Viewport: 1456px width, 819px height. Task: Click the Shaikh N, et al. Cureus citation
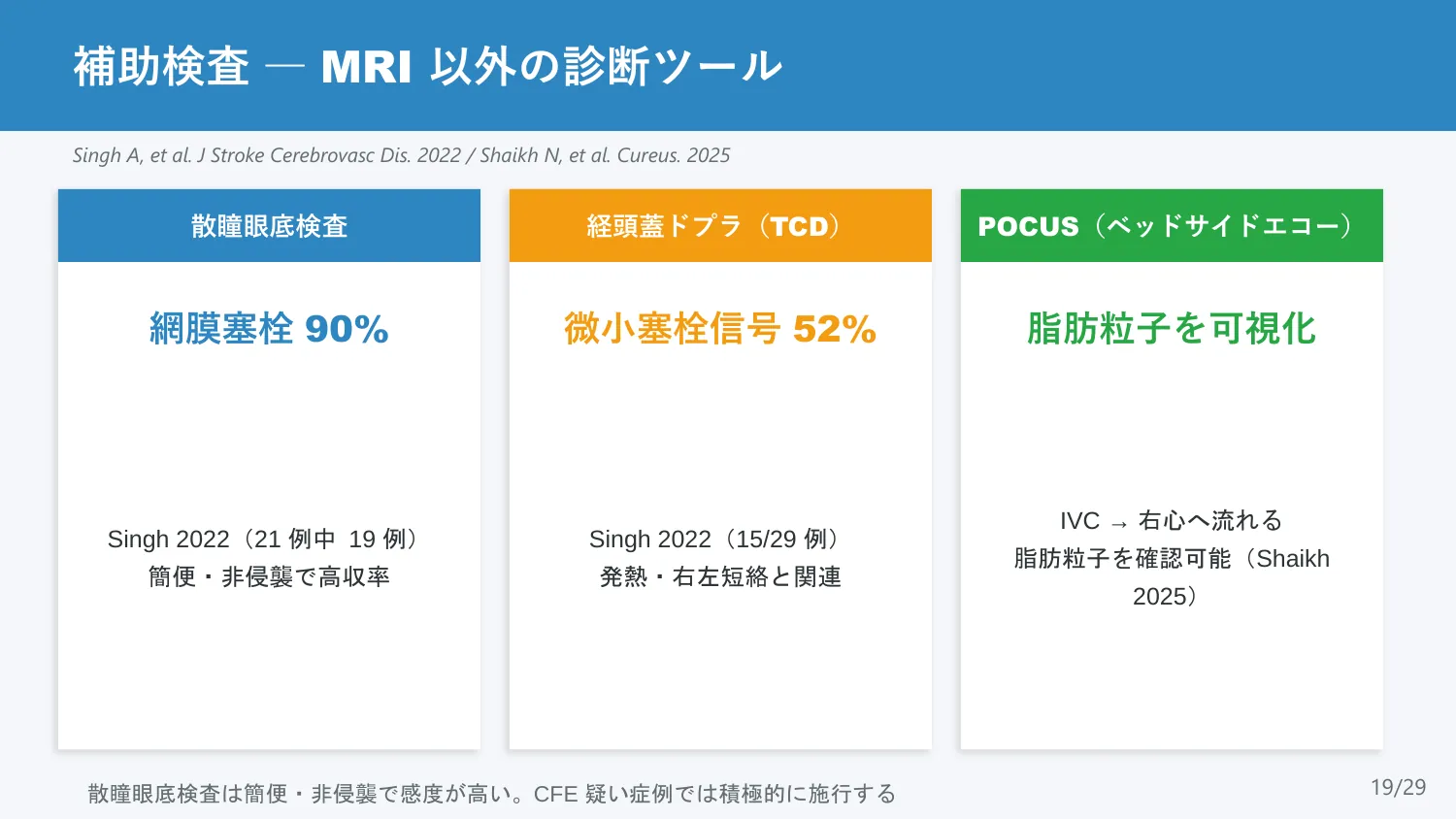coord(605,155)
